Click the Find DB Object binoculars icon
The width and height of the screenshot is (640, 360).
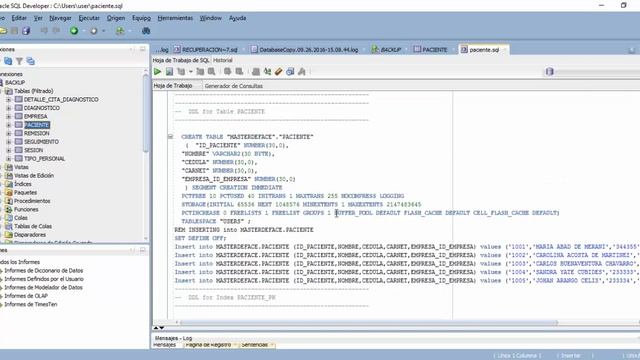pyautogui.click(x=146, y=31)
